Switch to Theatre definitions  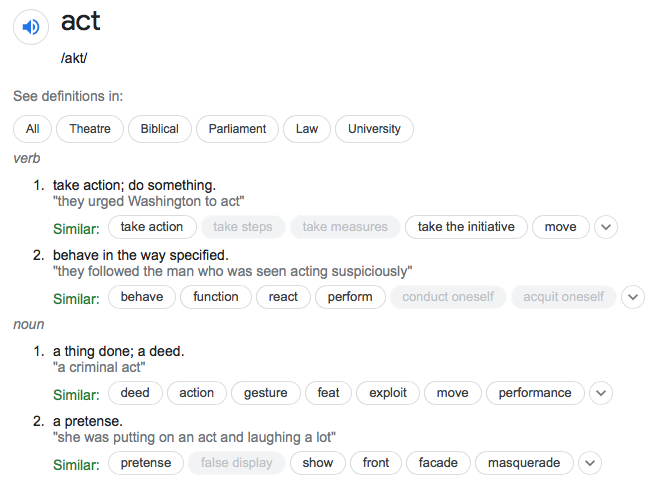pos(90,129)
